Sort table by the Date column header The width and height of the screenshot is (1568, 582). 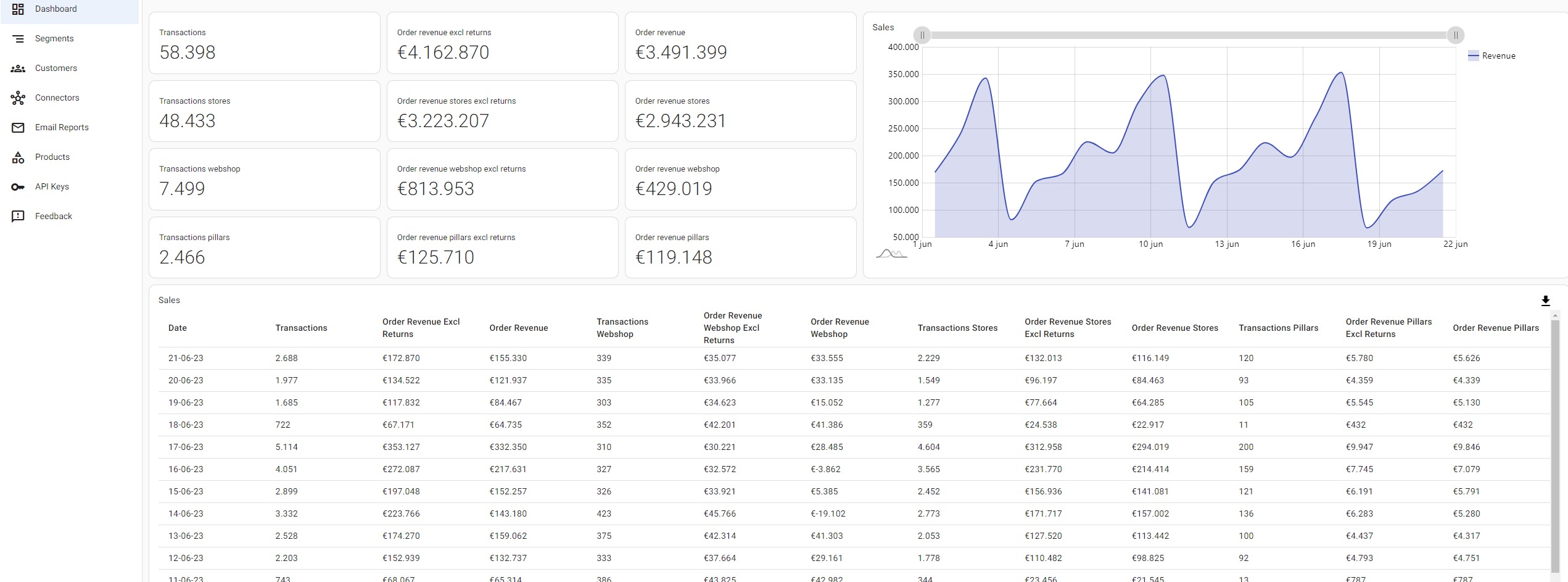coord(178,328)
